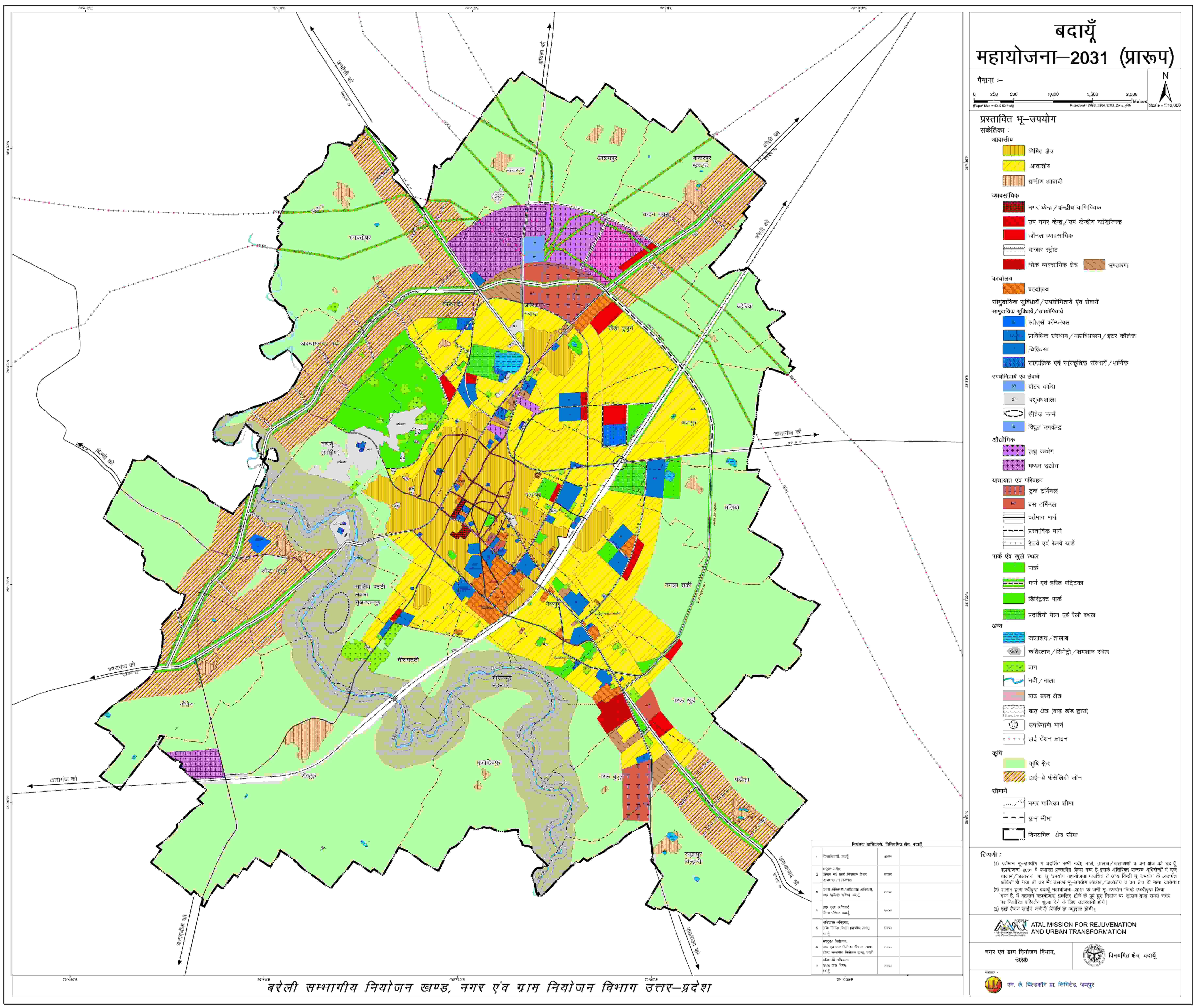Click the नगर पालिका सीमा legend symbol
This screenshot has width=1200, height=1008.
coord(1014,803)
